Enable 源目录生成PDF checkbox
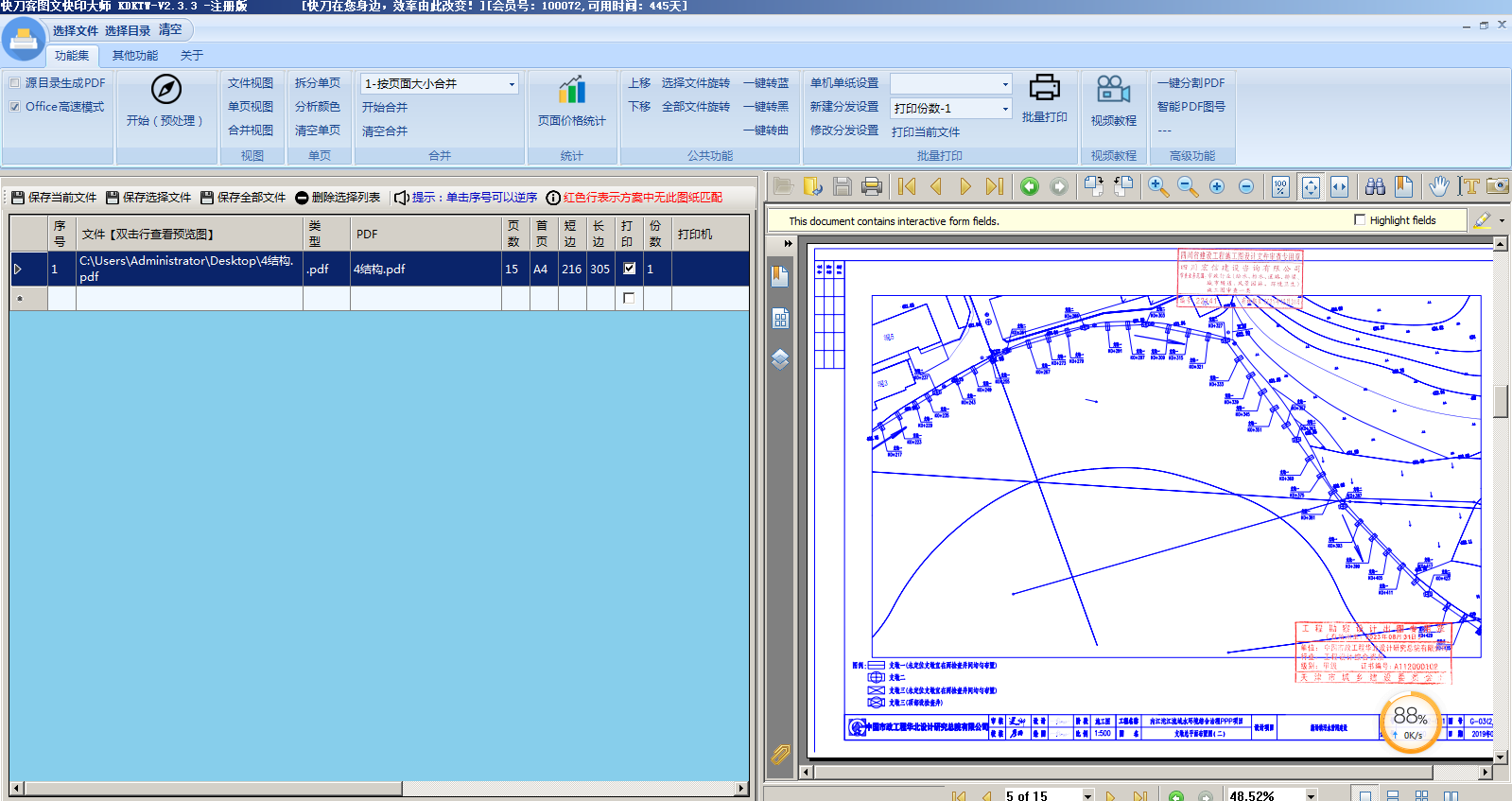Viewport: 1512px width, 801px height. click(x=15, y=83)
